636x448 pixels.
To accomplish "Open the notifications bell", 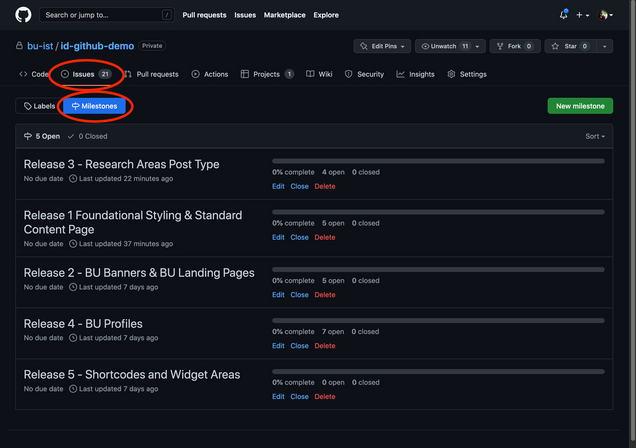I will [x=563, y=15].
